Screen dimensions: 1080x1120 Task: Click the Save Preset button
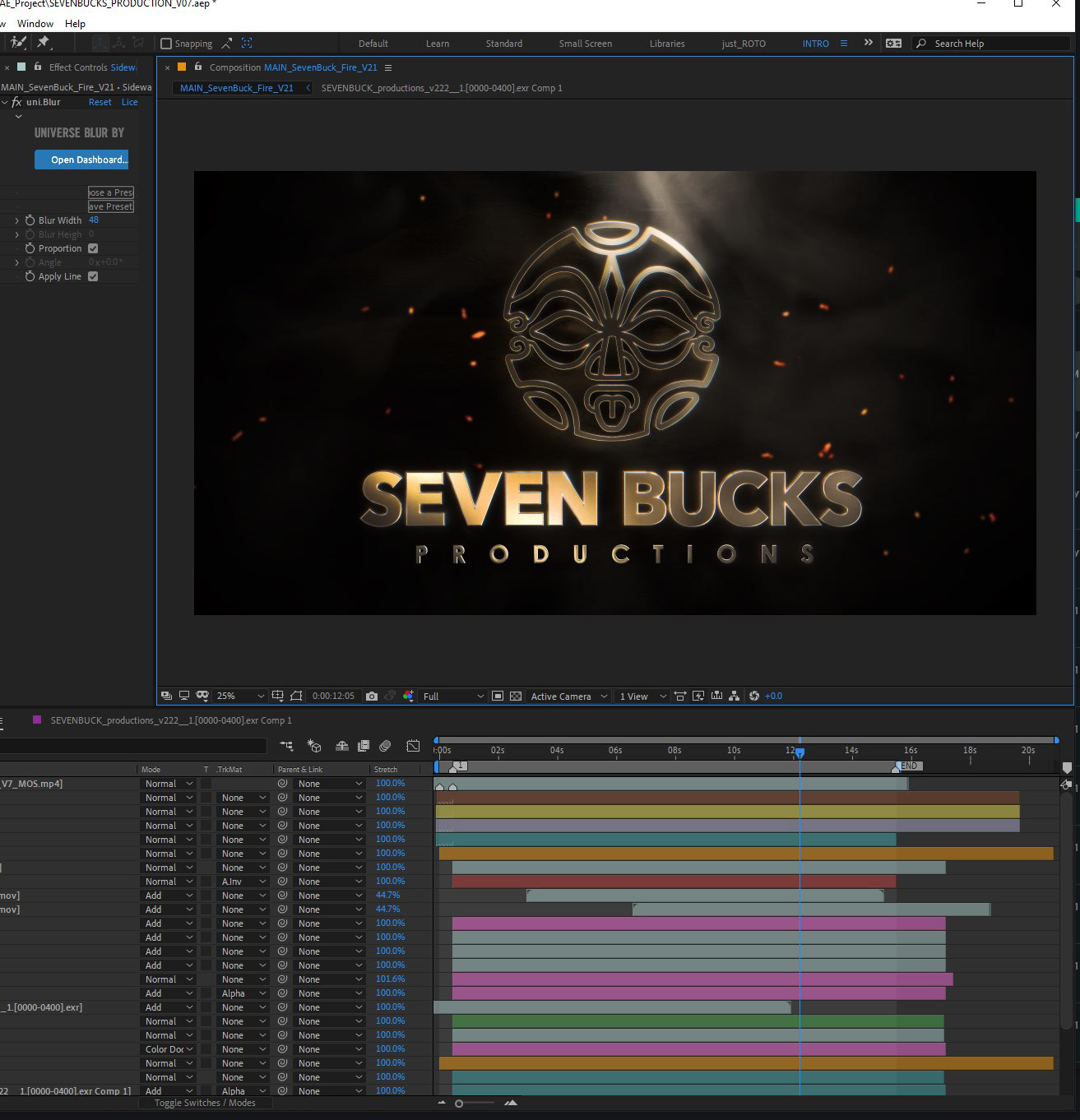point(110,206)
